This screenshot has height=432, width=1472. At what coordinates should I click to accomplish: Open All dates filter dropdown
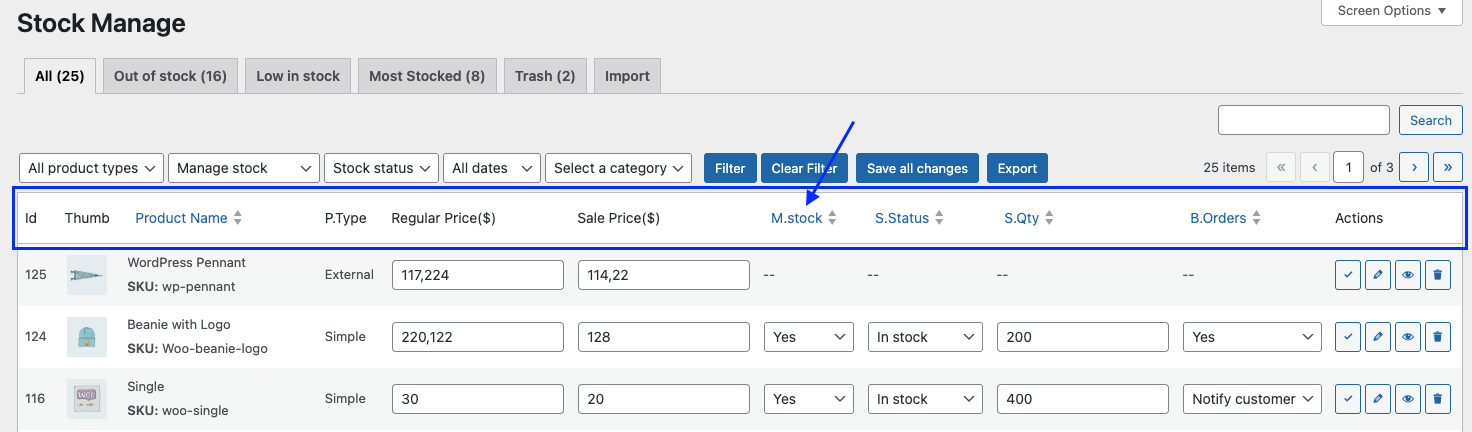pos(492,168)
